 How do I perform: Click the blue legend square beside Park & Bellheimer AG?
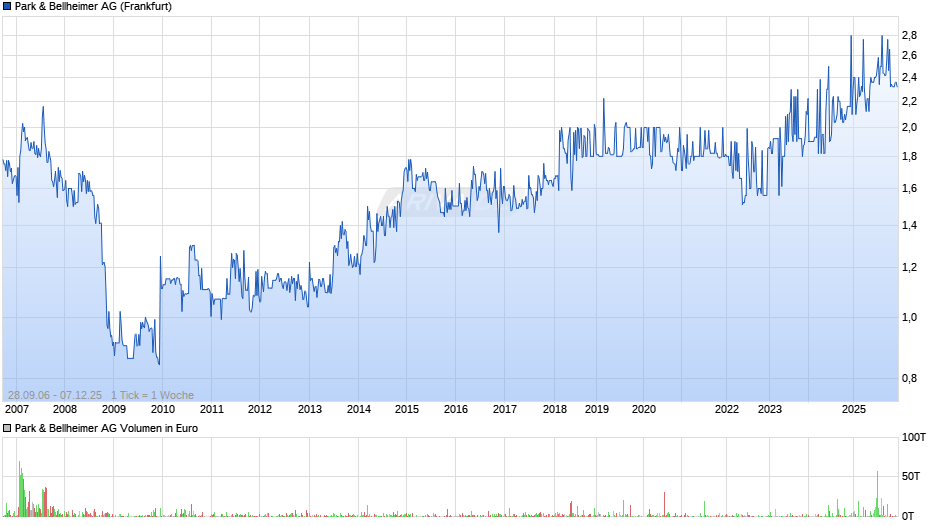tap(7, 7)
